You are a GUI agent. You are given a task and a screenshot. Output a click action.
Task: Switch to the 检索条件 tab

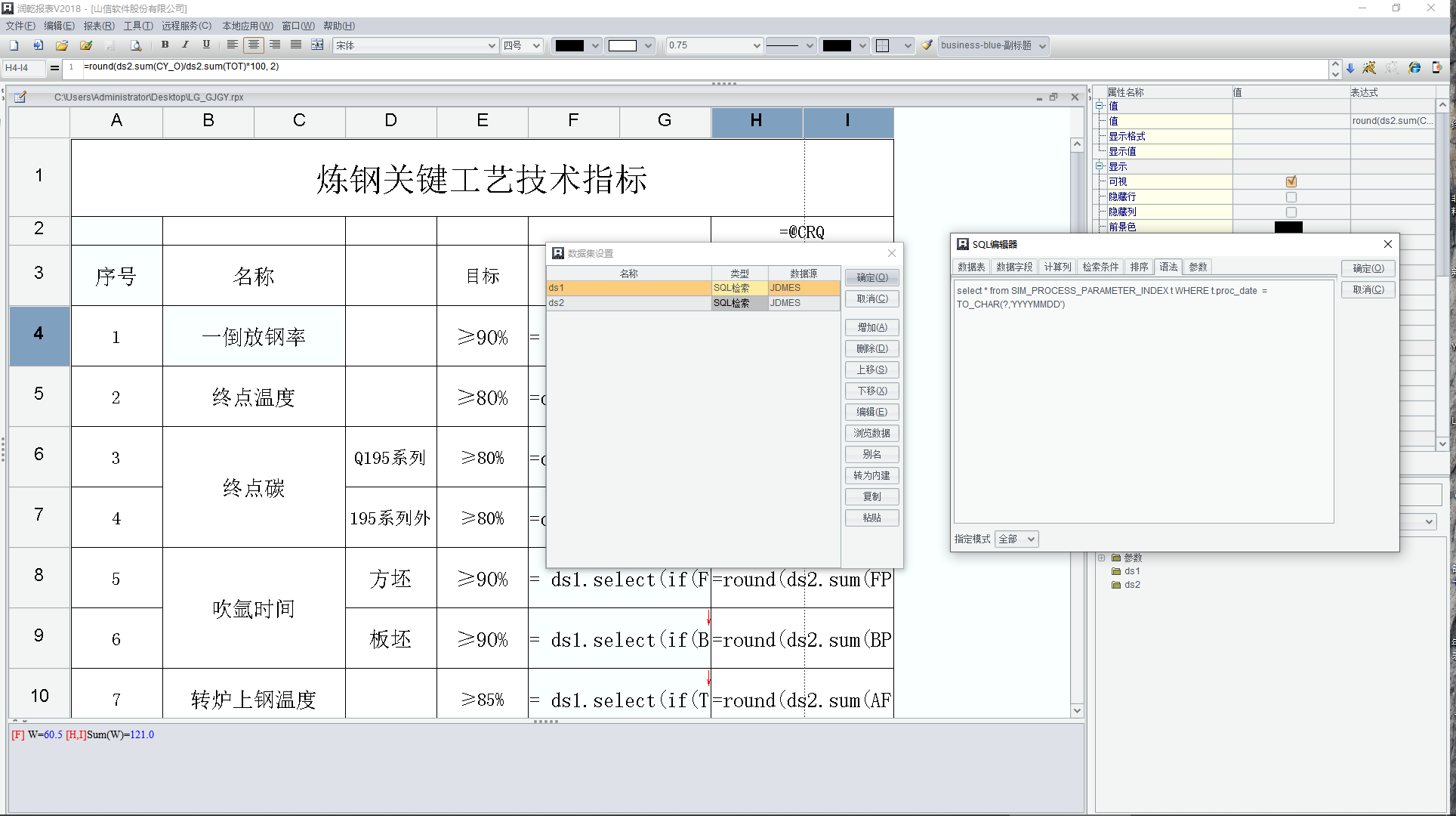1100,267
